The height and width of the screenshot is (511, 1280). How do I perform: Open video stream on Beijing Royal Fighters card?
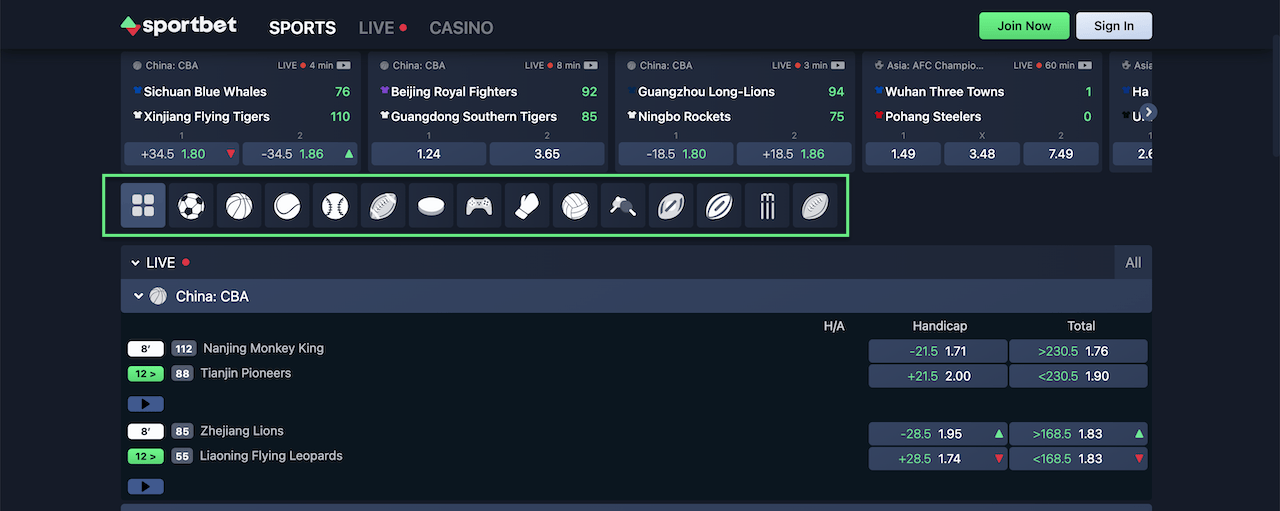pyautogui.click(x=592, y=65)
